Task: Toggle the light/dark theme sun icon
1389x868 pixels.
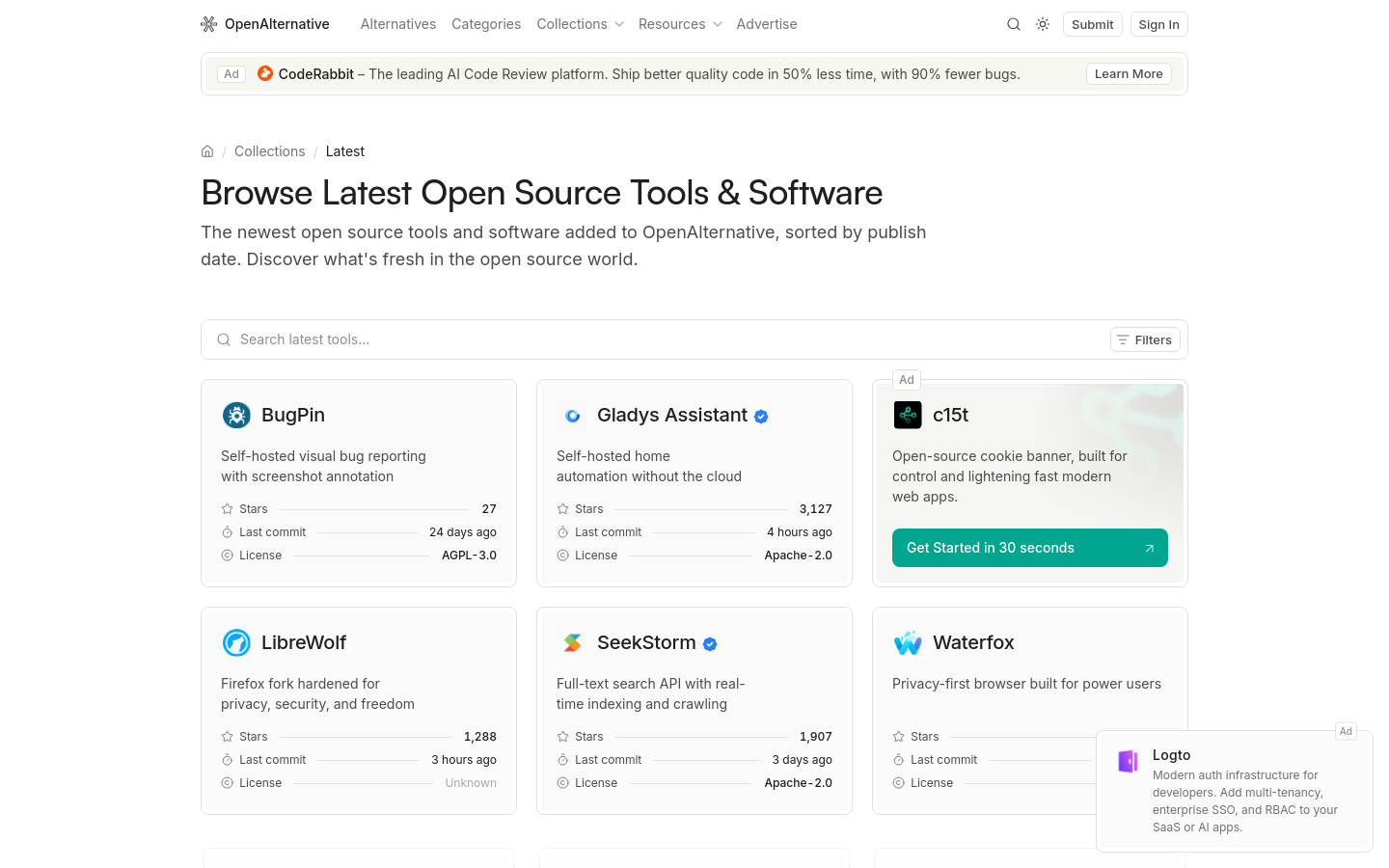Action: click(1043, 24)
